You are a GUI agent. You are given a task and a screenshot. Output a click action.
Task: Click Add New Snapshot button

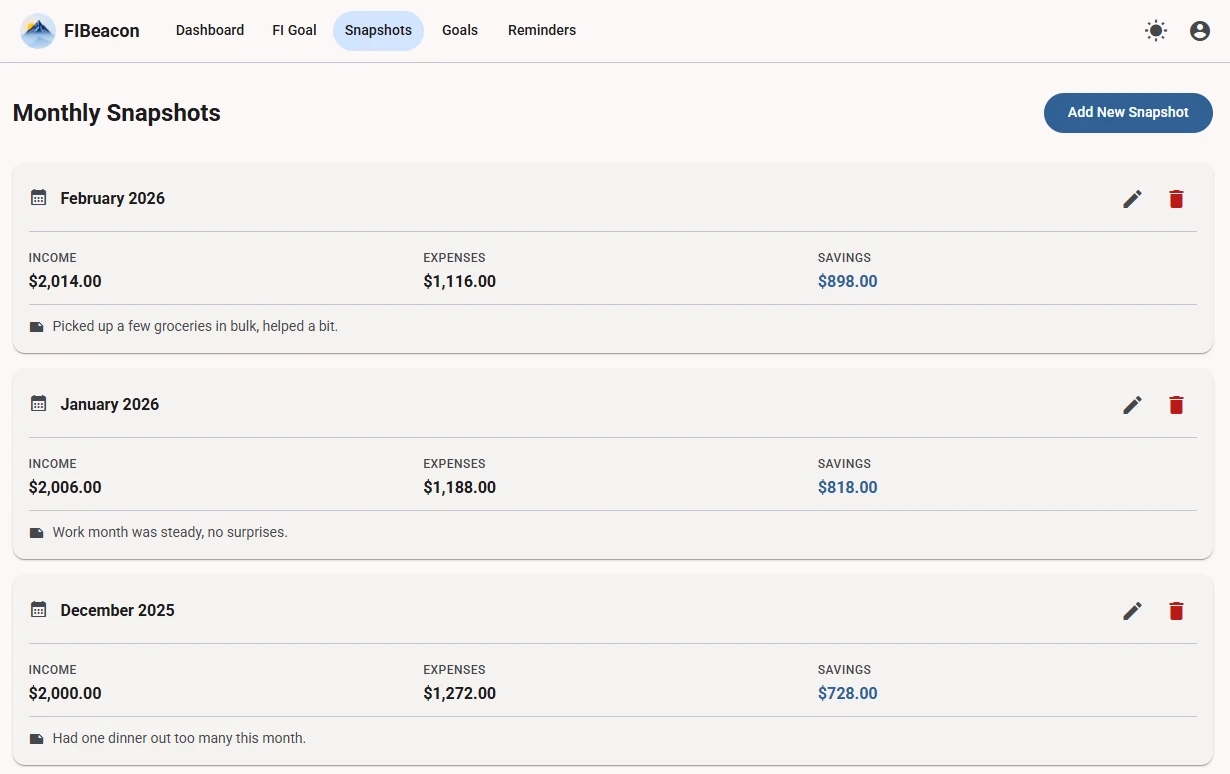click(1128, 113)
